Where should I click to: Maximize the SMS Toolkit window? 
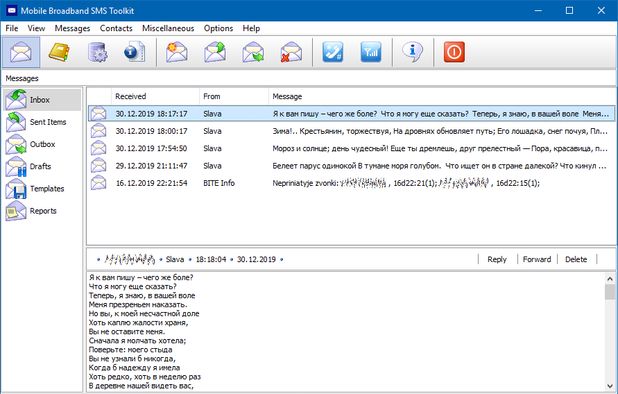(570, 11)
